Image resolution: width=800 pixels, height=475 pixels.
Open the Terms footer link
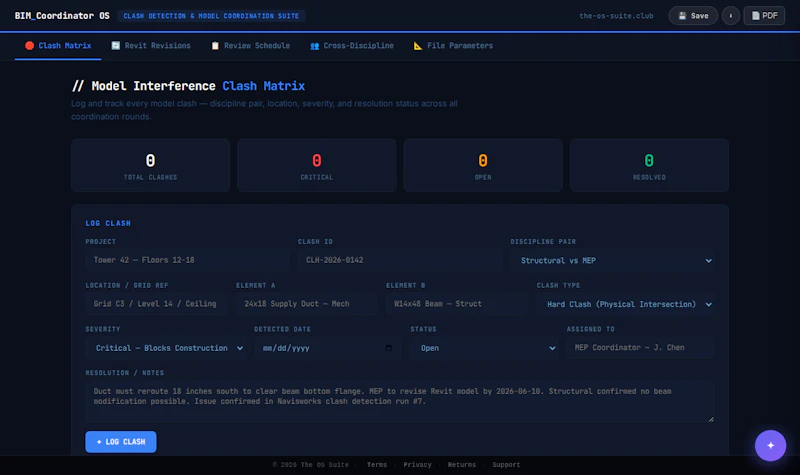[377, 465]
